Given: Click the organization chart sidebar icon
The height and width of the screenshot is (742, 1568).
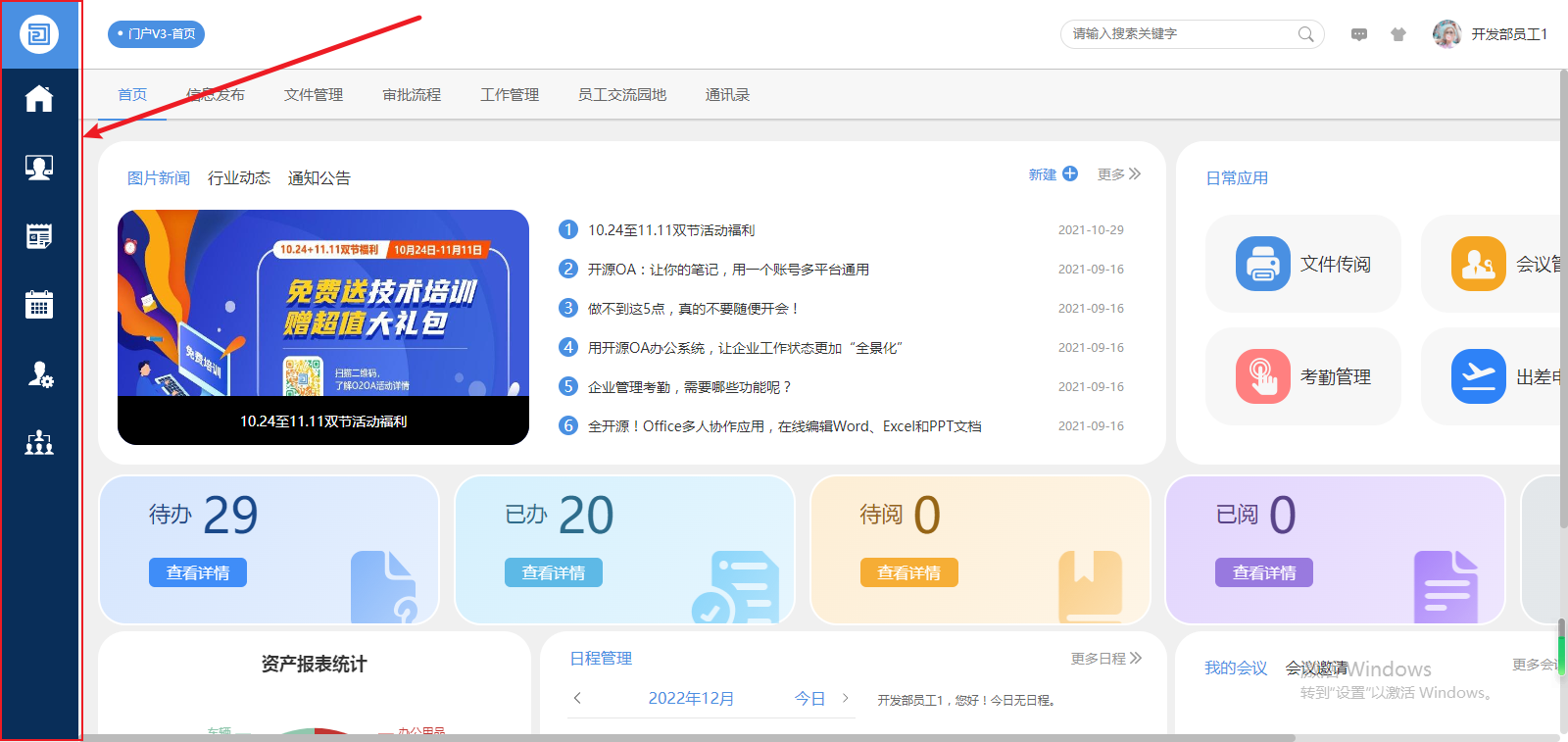Looking at the screenshot, I should (x=39, y=443).
